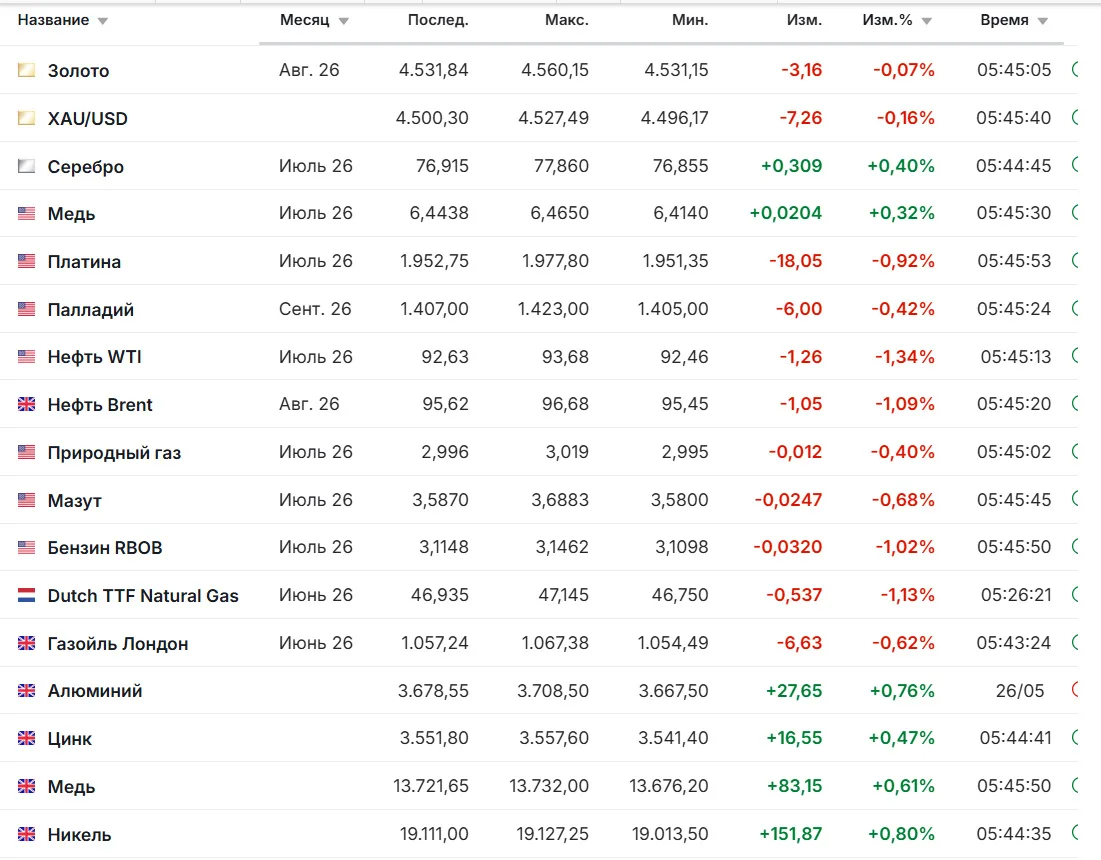Viewport: 1101px width, 860px height.
Task: Open the Нефть WTI commodity link
Action: [x=95, y=357]
